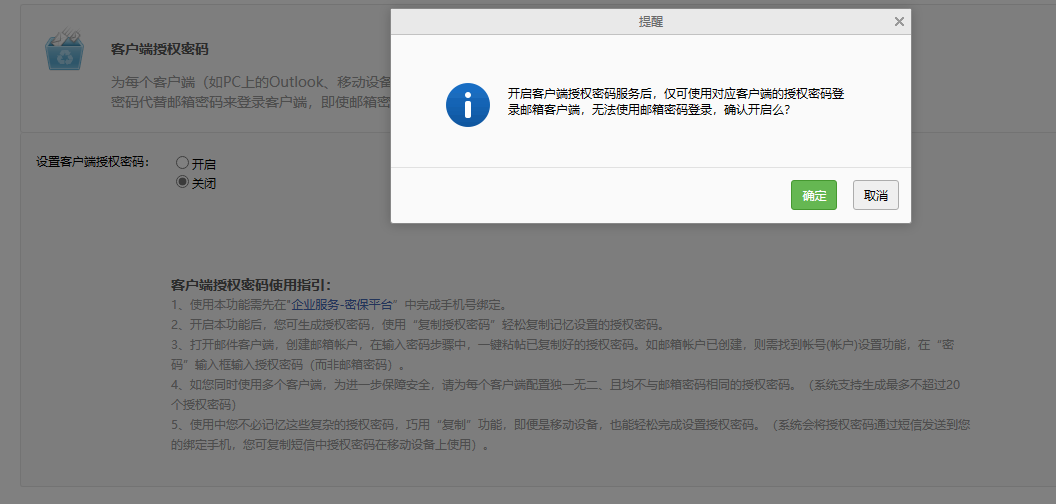Click guide step 2 about 复制授权密码
The height and width of the screenshot is (504, 1056).
pos(418,324)
